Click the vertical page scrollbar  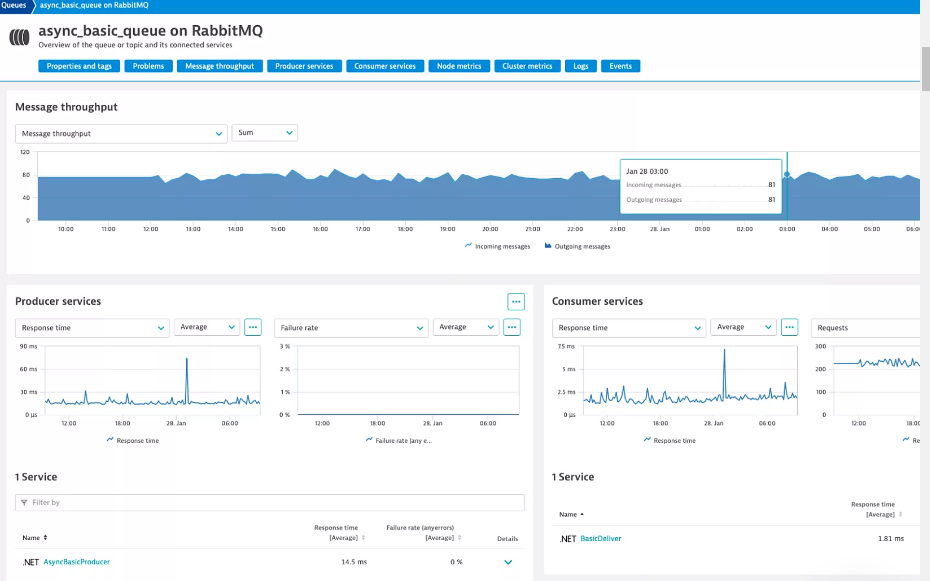pos(925,68)
